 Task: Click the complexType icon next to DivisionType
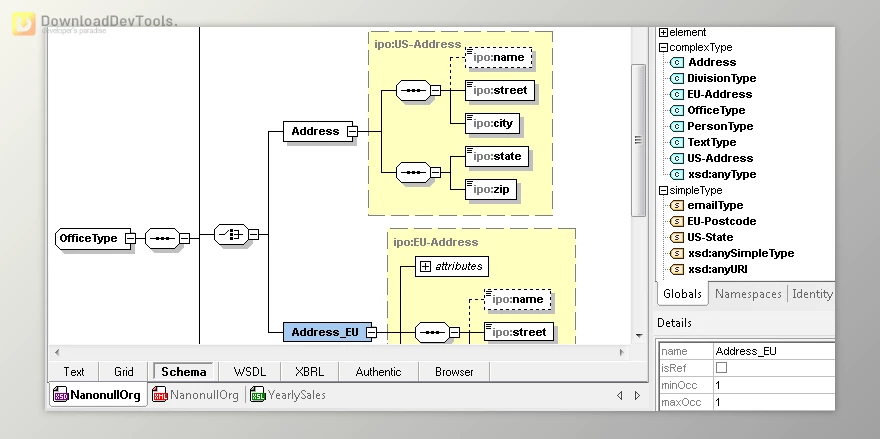point(676,78)
